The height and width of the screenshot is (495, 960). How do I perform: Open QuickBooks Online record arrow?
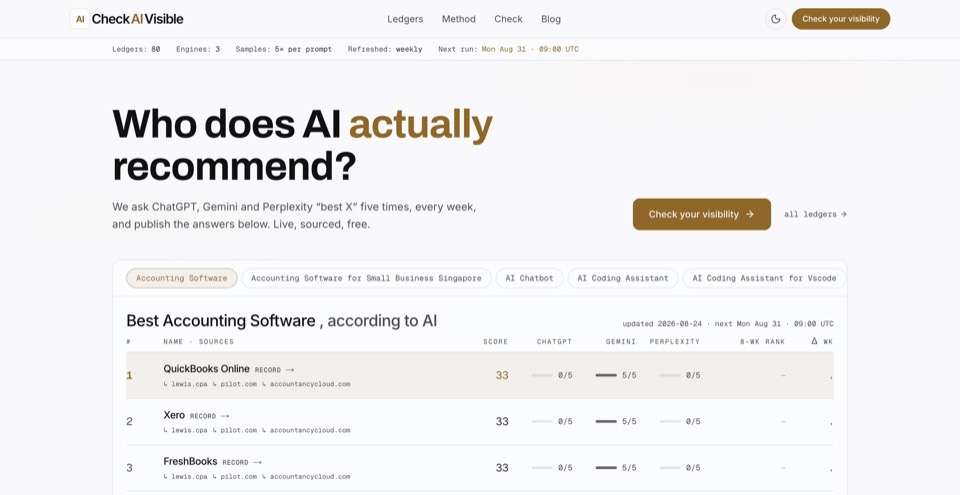[x=275, y=370]
